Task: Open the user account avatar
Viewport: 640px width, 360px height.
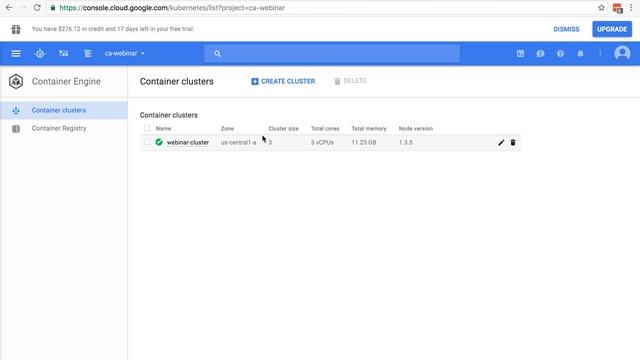Action: point(622,53)
